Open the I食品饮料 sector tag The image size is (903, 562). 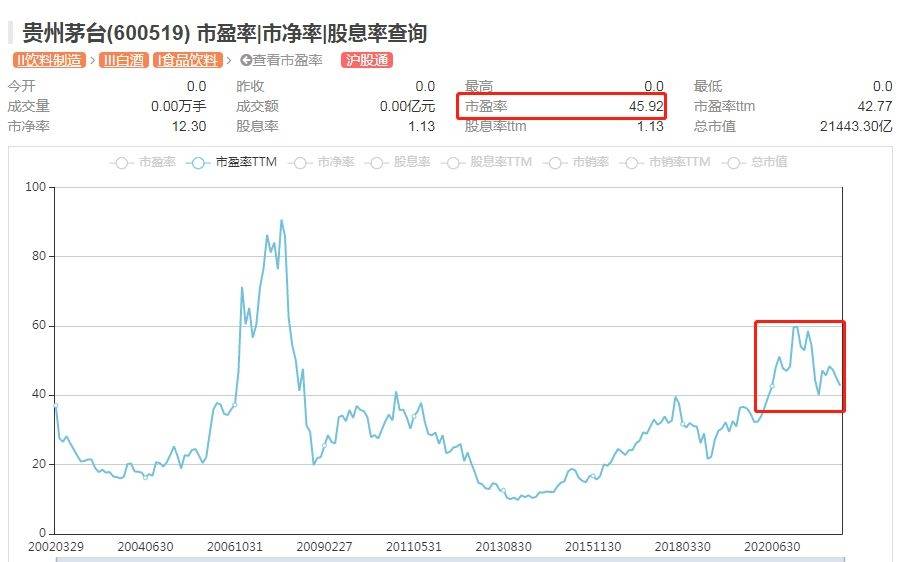click(185, 60)
